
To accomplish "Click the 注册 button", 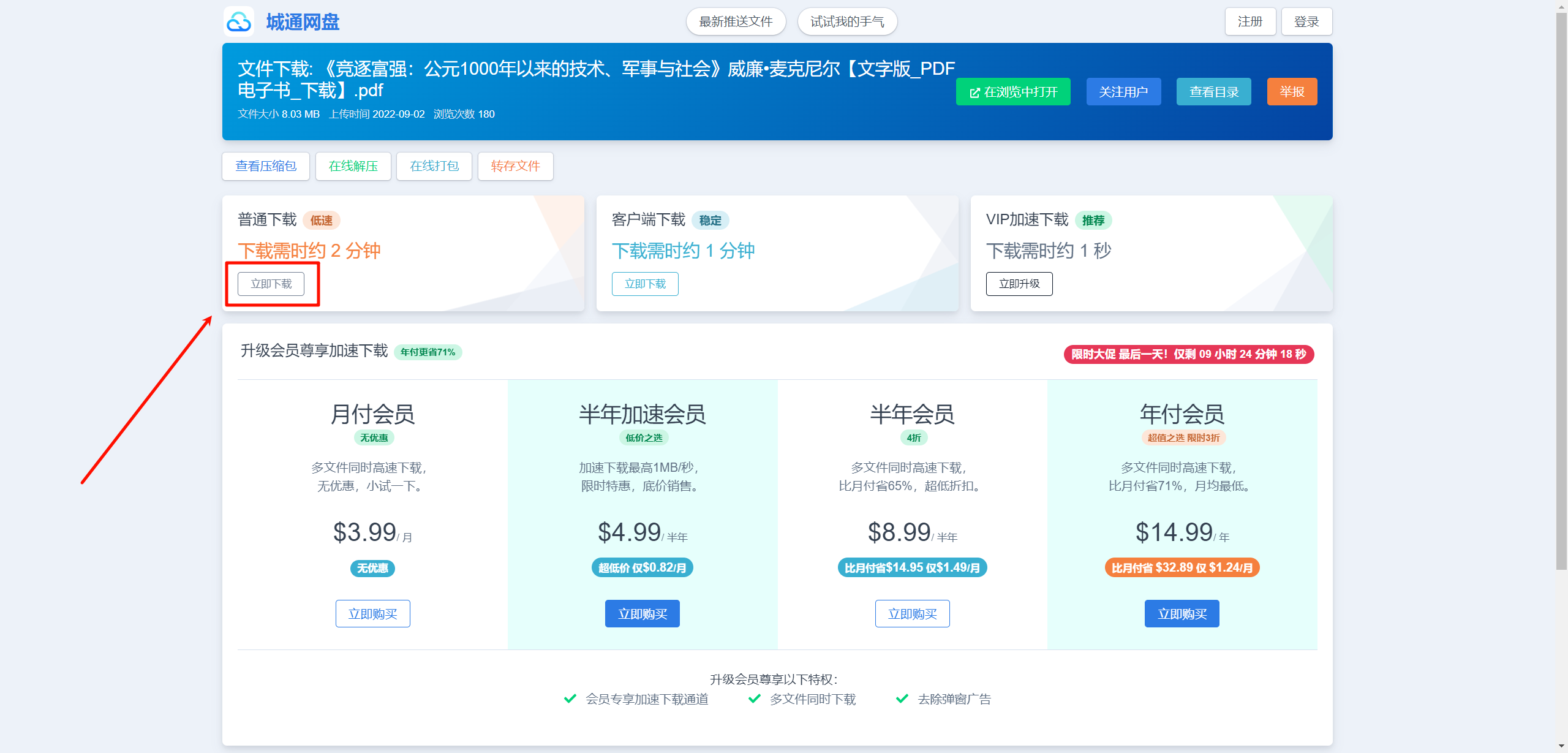I will [1250, 22].
